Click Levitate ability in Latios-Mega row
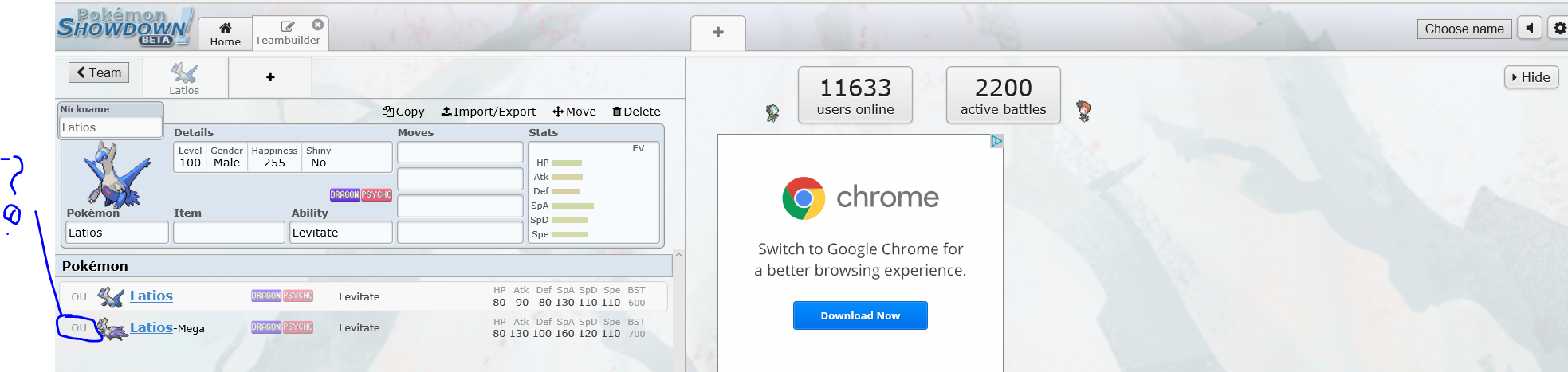1568x372 pixels. point(360,327)
